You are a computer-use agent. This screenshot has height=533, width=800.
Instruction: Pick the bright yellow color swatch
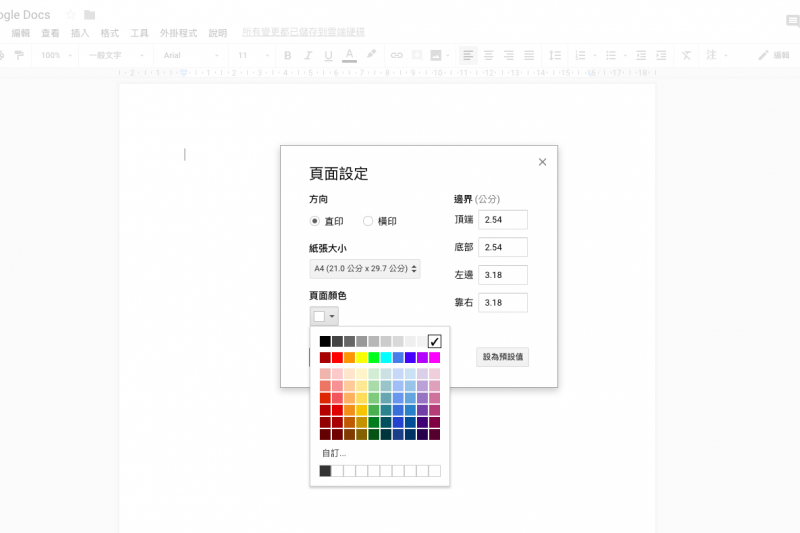click(362, 358)
